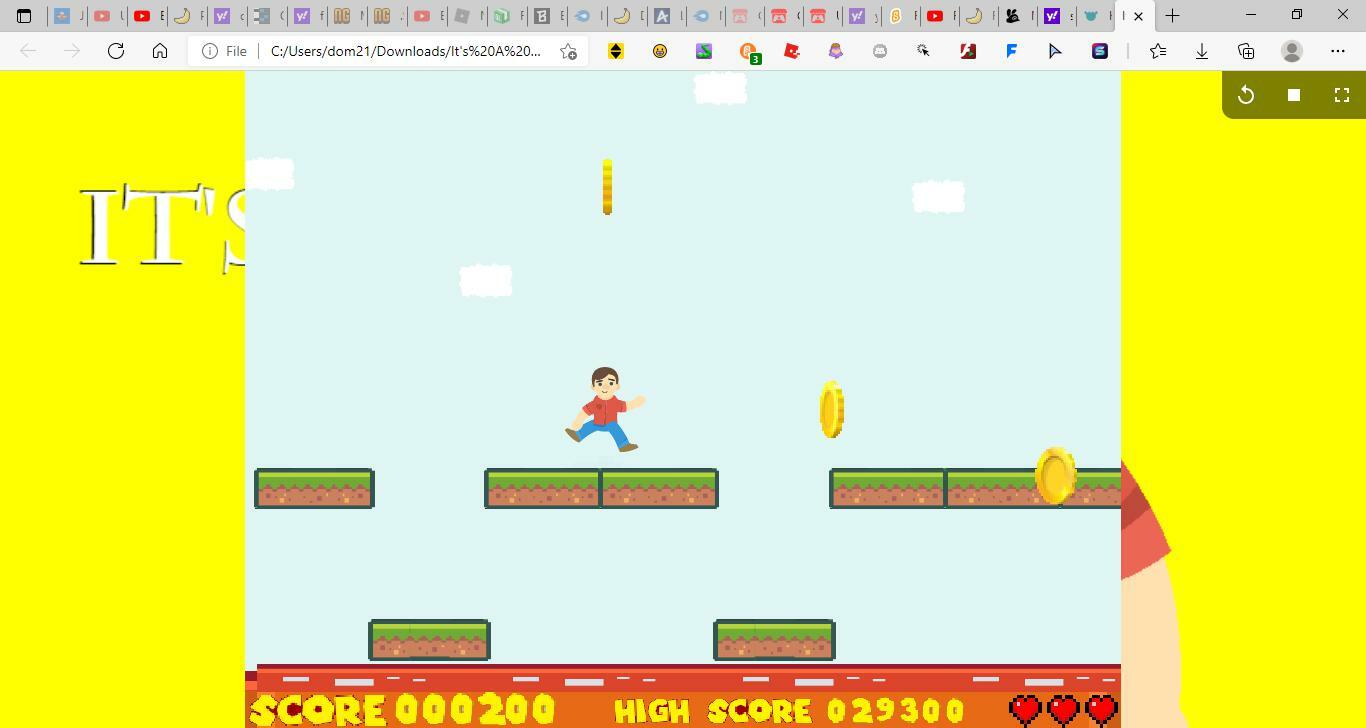Add this page to favorites
This screenshot has width=1366, height=728.
[568, 51]
